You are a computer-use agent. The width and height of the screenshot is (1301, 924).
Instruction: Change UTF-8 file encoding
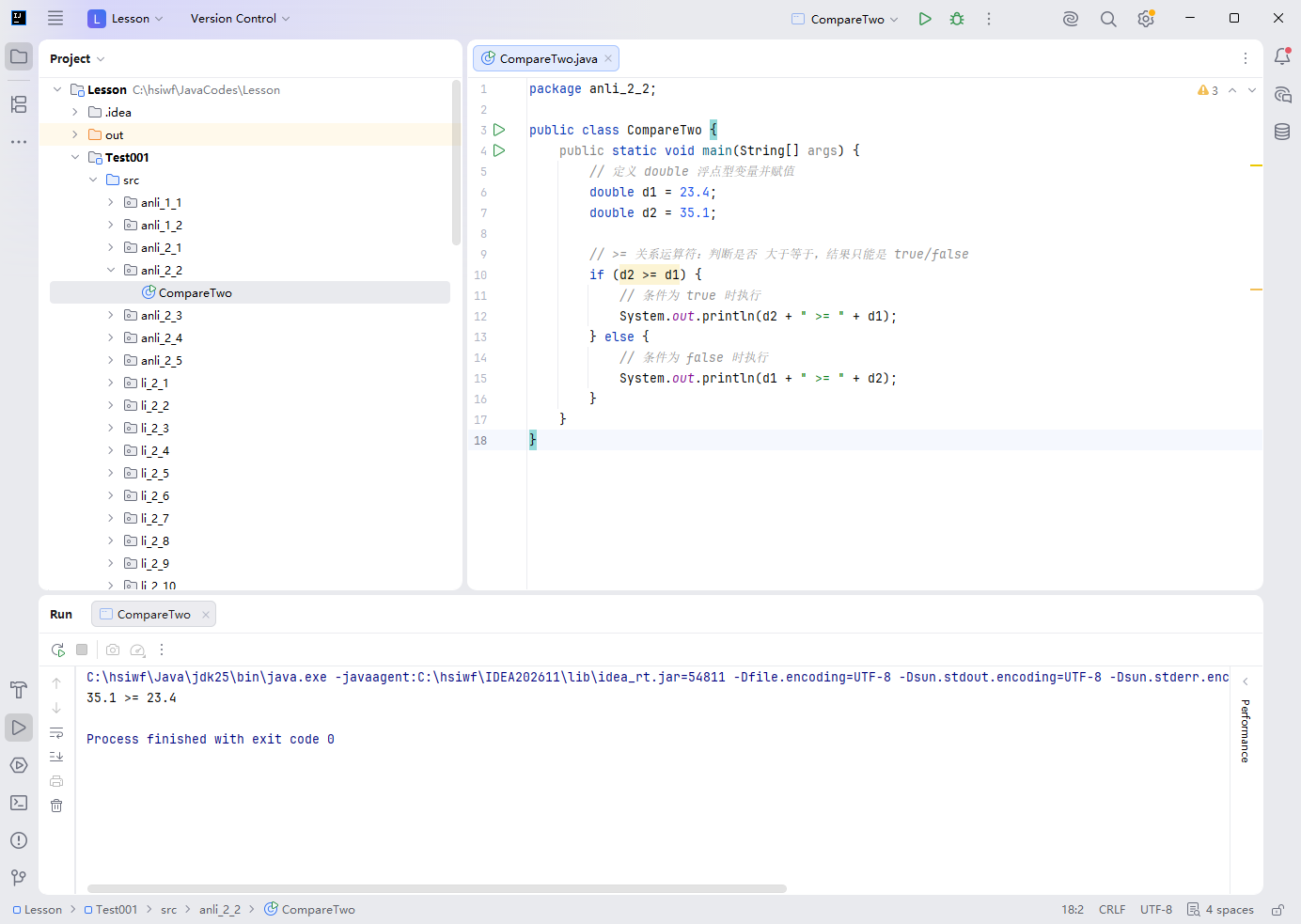(1156, 909)
